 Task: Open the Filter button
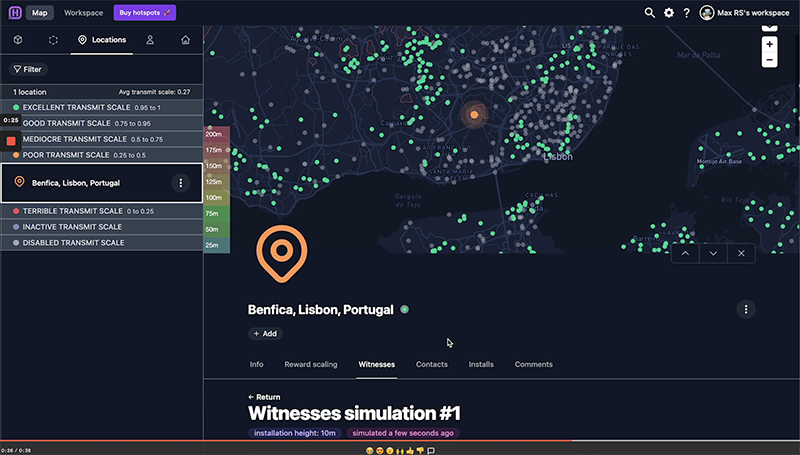[28, 69]
